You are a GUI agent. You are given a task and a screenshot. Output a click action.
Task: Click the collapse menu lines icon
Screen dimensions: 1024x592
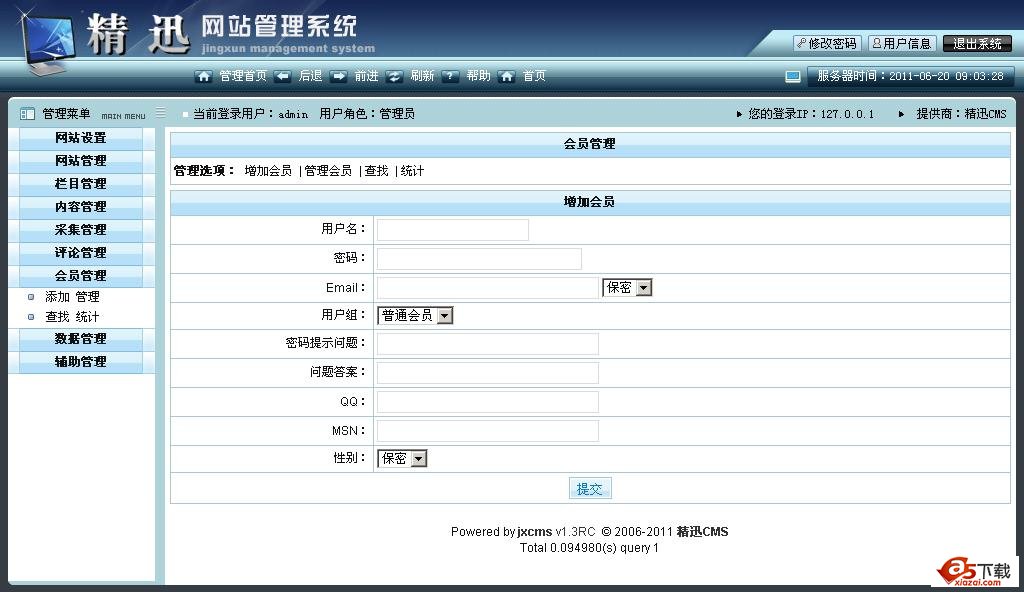161,112
